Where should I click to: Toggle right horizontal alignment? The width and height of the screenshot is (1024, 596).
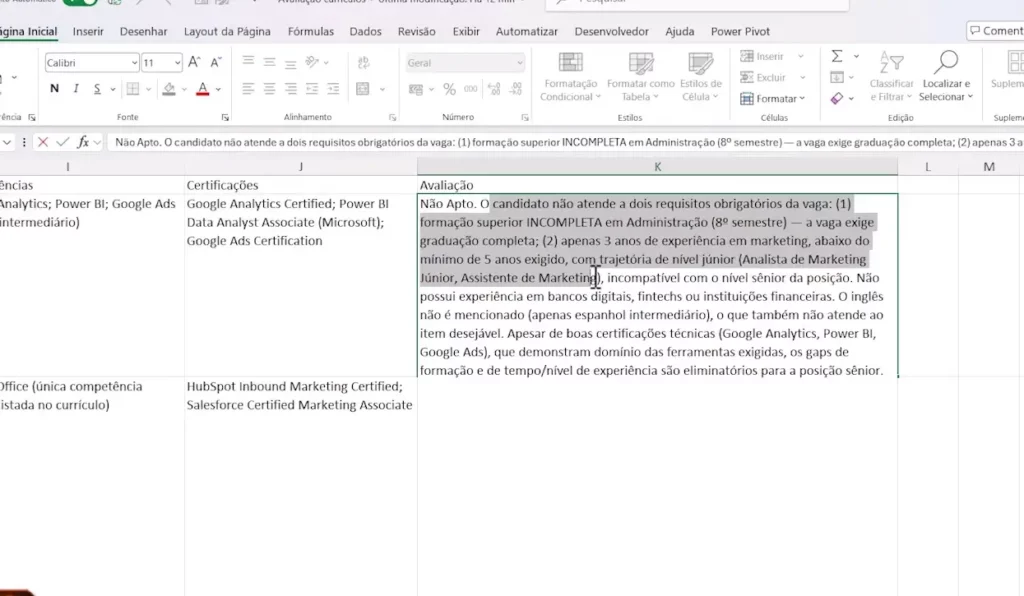tap(291, 89)
